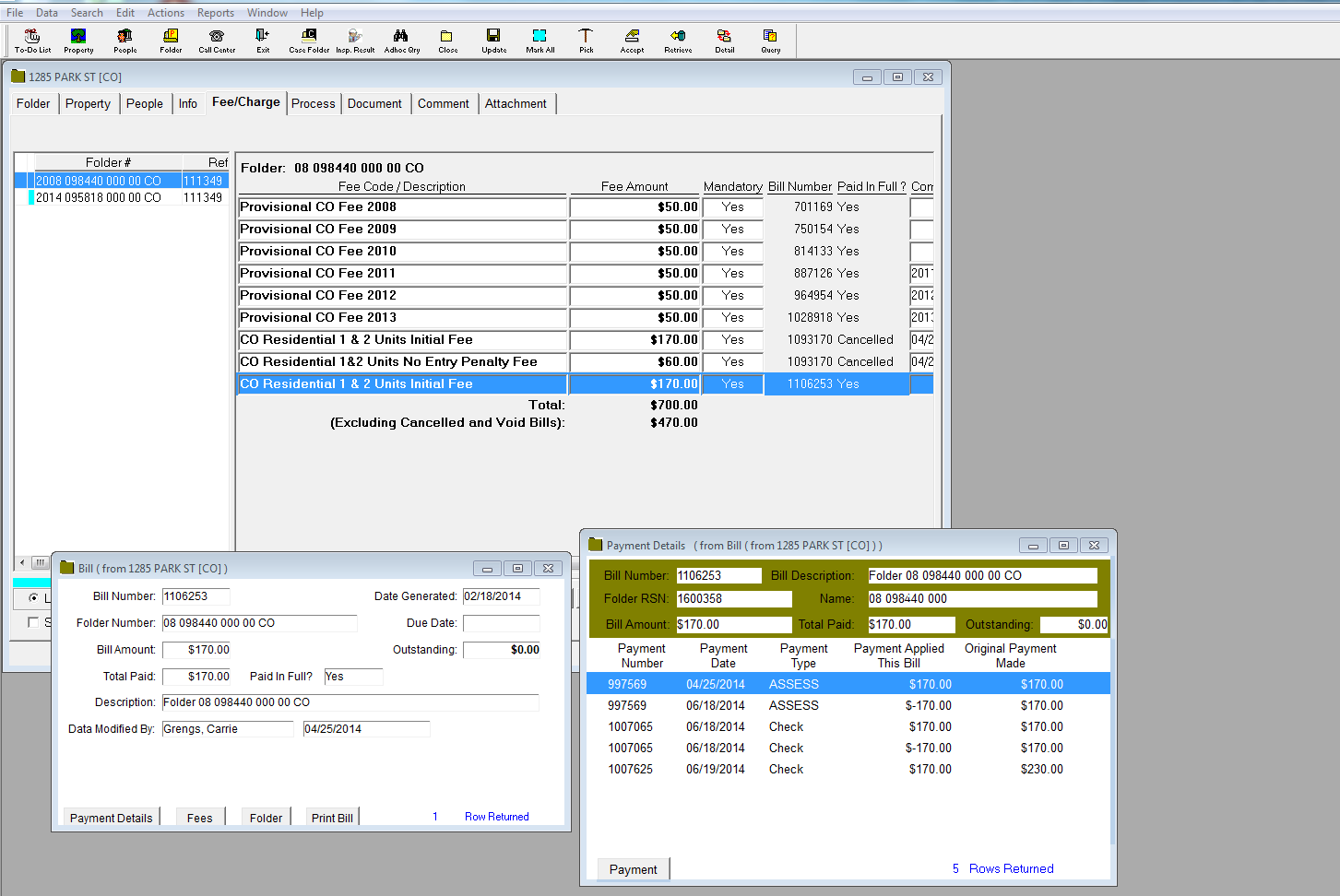Click the Payment button in Payment Details
Image resolution: width=1340 pixels, height=896 pixels.
(633, 869)
